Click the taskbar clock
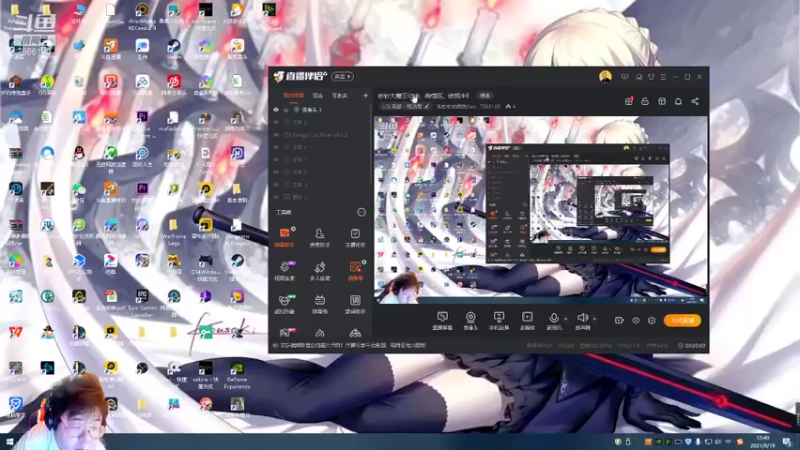 (763, 442)
